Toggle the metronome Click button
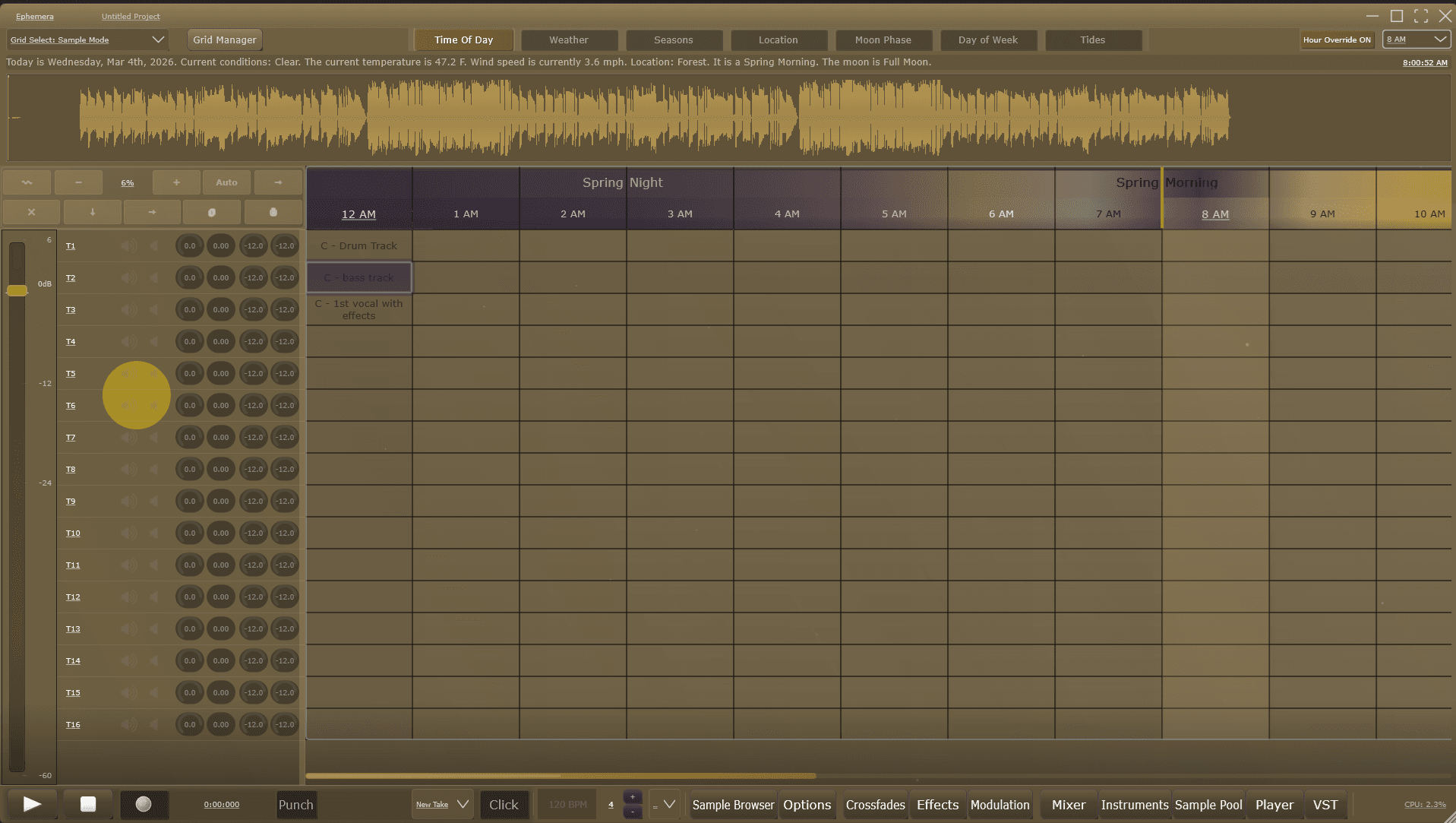 [504, 805]
